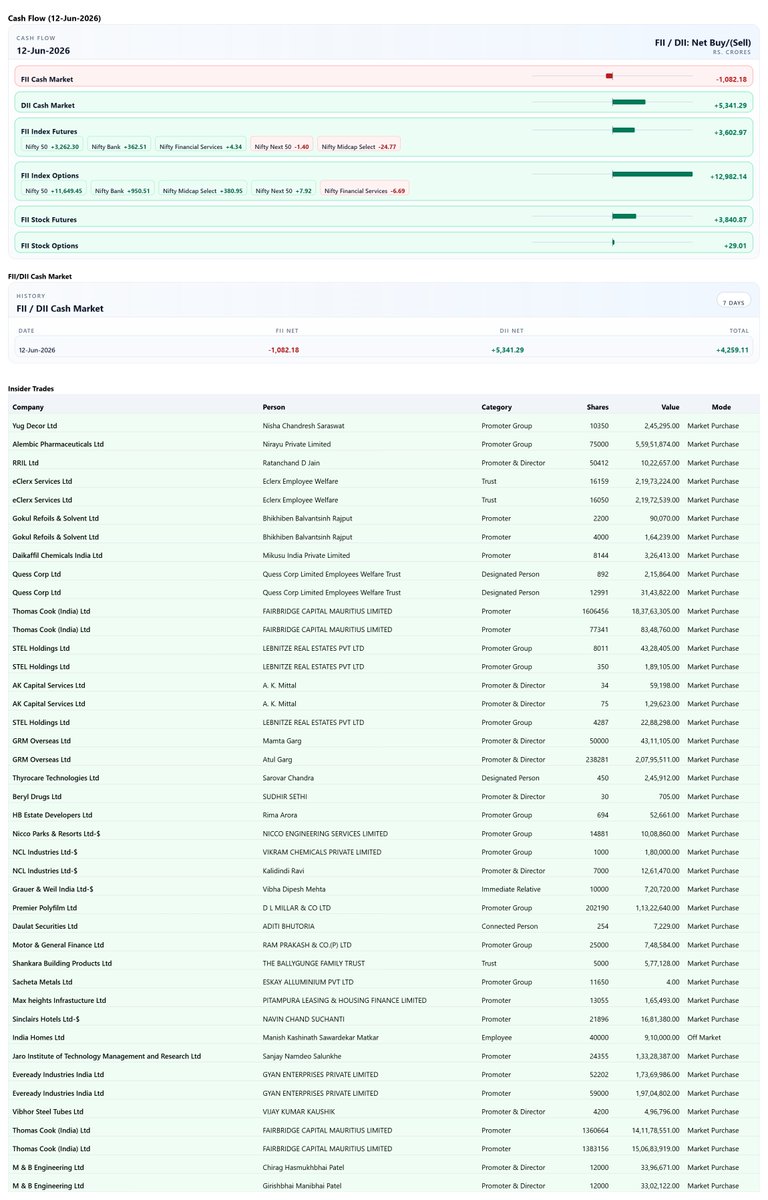The width and height of the screenshot is (768, 1200).
Task: Click the Value column header
Action: point(670,407)
